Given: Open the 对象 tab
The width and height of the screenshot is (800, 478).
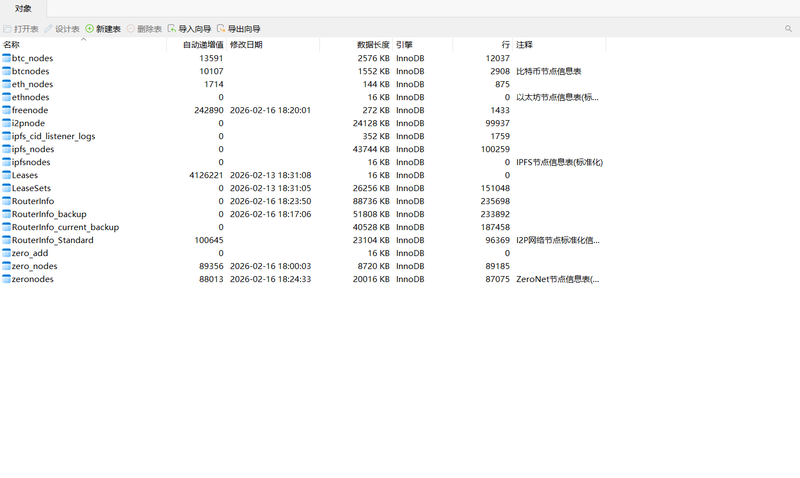Looking at the screenshot, I should pos(23,8).
